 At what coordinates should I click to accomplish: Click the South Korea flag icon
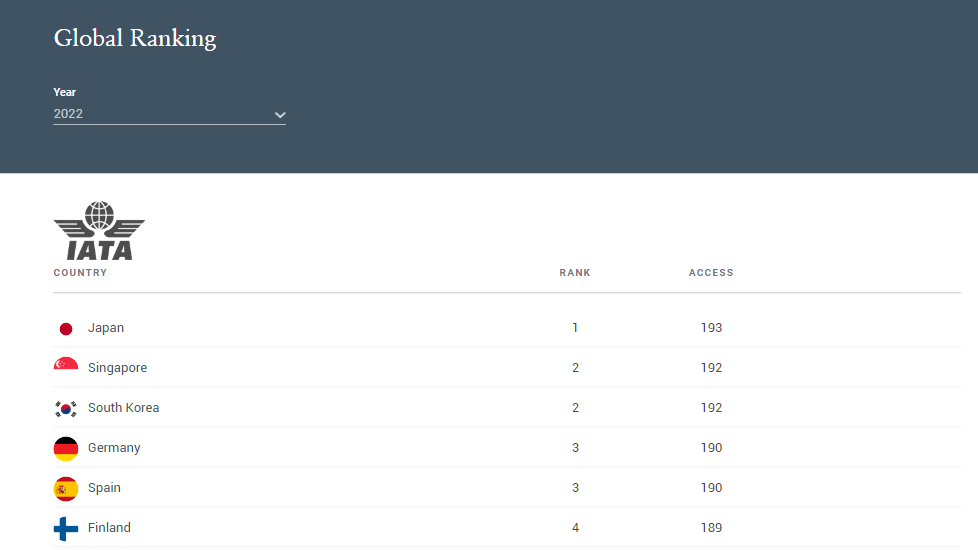pyautogui.click(x=65, y=408)
